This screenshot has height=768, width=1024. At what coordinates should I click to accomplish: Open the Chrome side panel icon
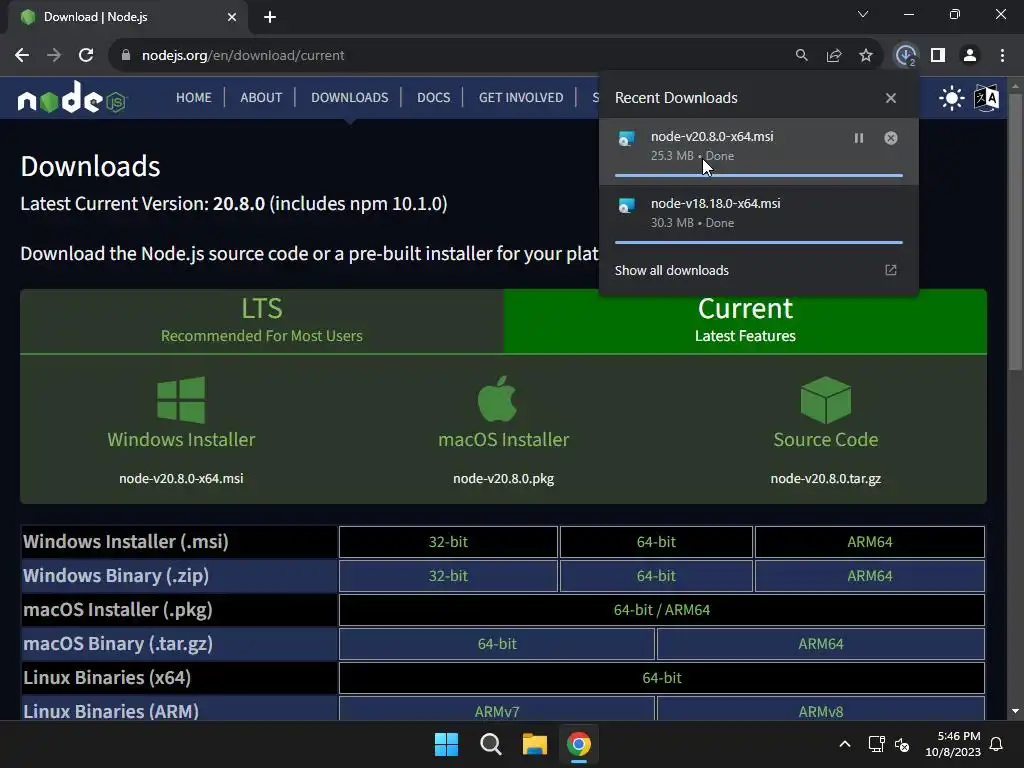[x=938, y=56]
